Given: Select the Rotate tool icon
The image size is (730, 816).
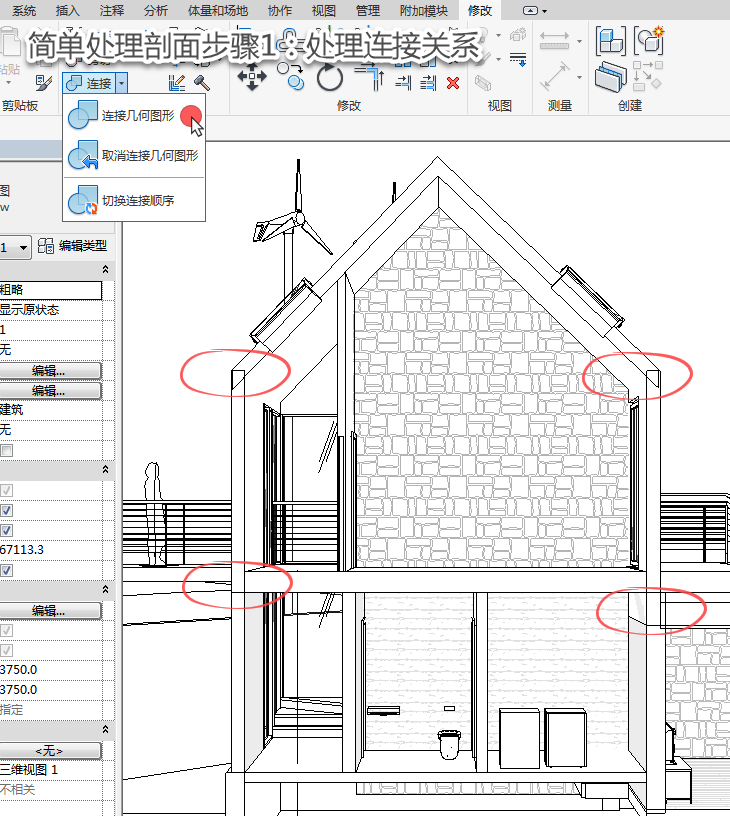Looking at the screenshot, I should point(330,77).
